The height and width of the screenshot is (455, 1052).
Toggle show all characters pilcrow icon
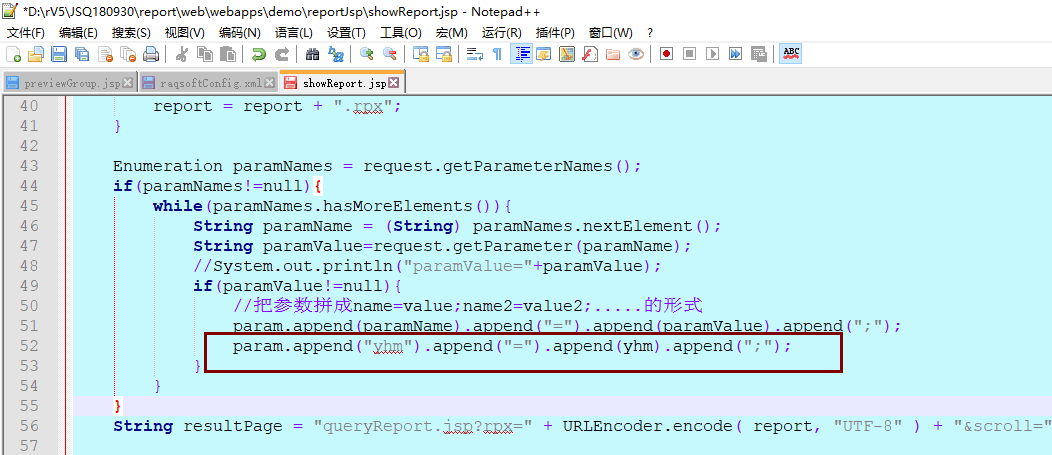point(497,54)
